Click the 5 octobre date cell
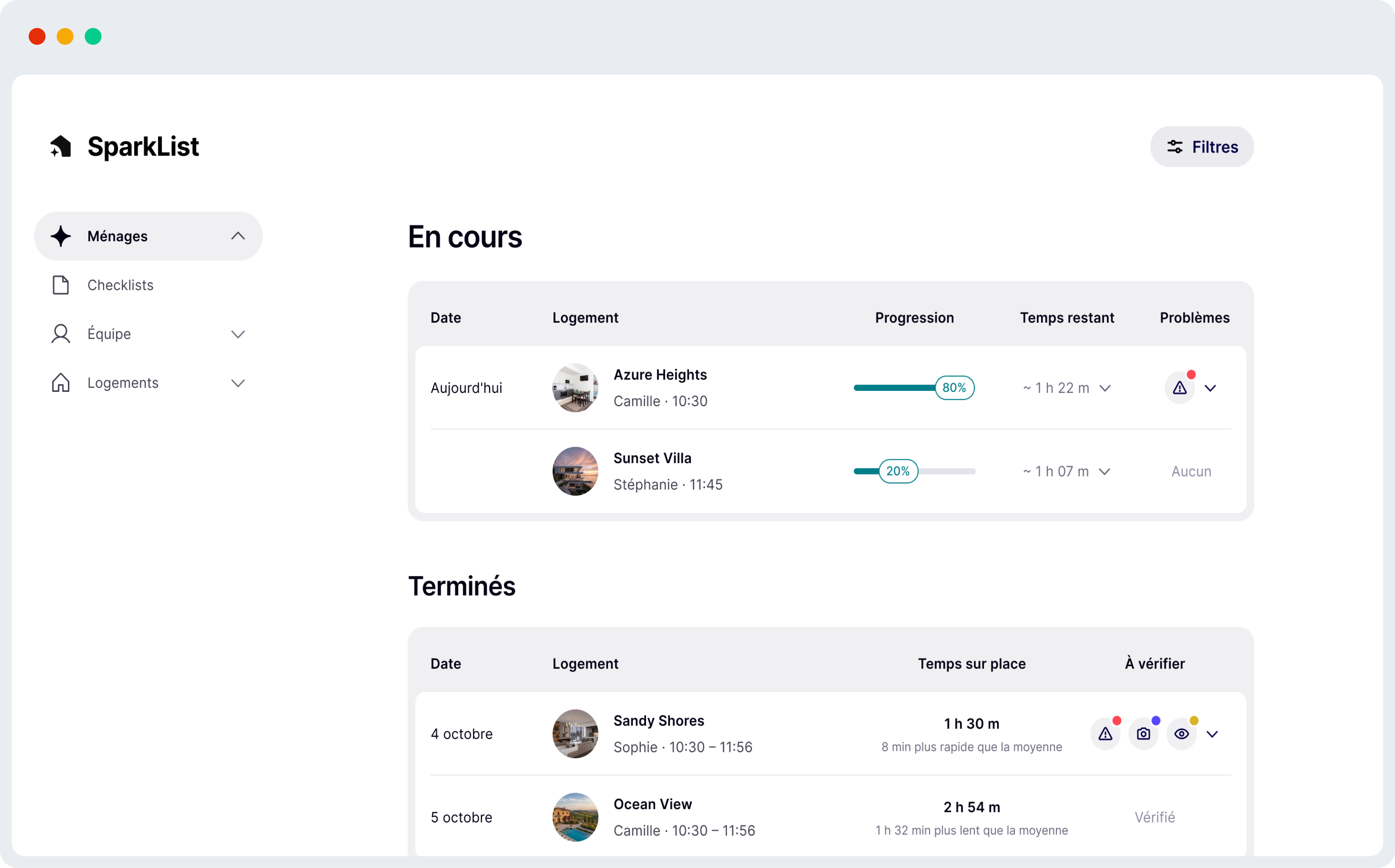1395x868 pixels. pyautogui.click(x=462, y=818)
